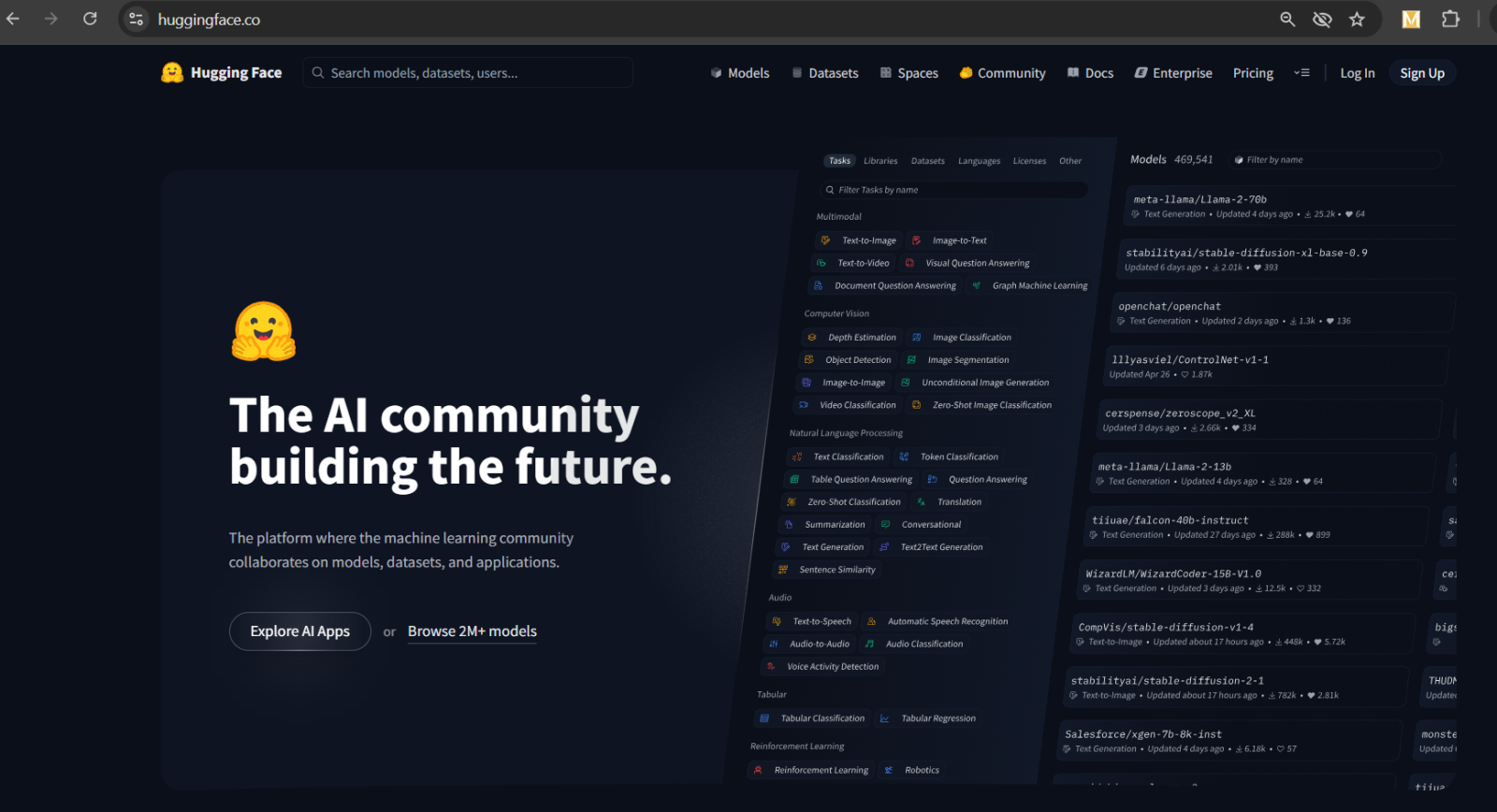Click the Log In link
This screenshot has height=812, width=1497.
coord(1357,73)
